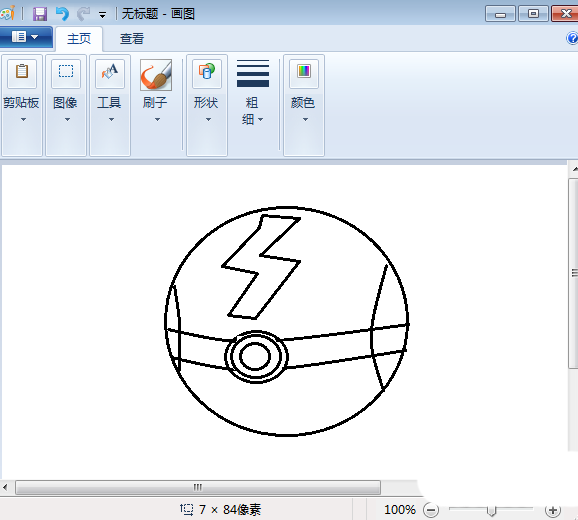Click the 形状 label
Image resolution: width=578 pixels, height=520 pixels.
[206, 102]
